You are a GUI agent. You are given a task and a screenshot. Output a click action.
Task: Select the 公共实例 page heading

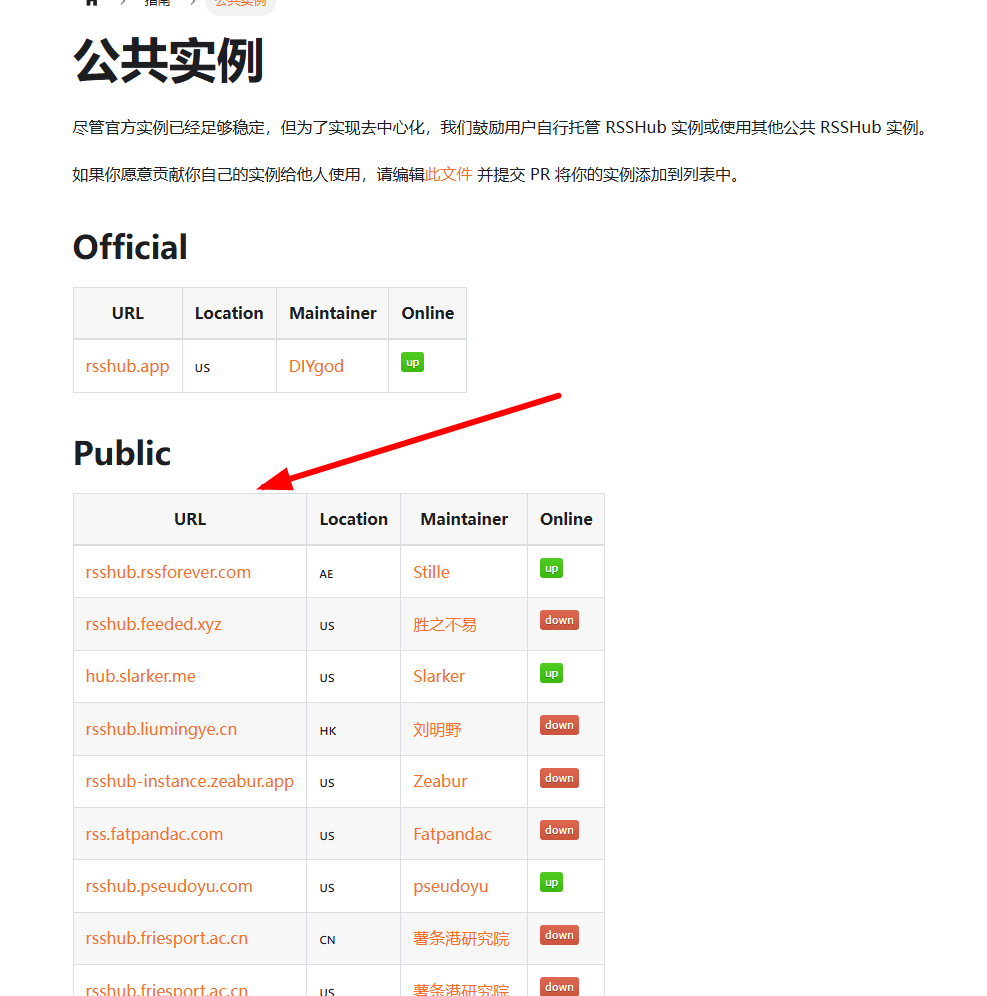pos(169,62)
